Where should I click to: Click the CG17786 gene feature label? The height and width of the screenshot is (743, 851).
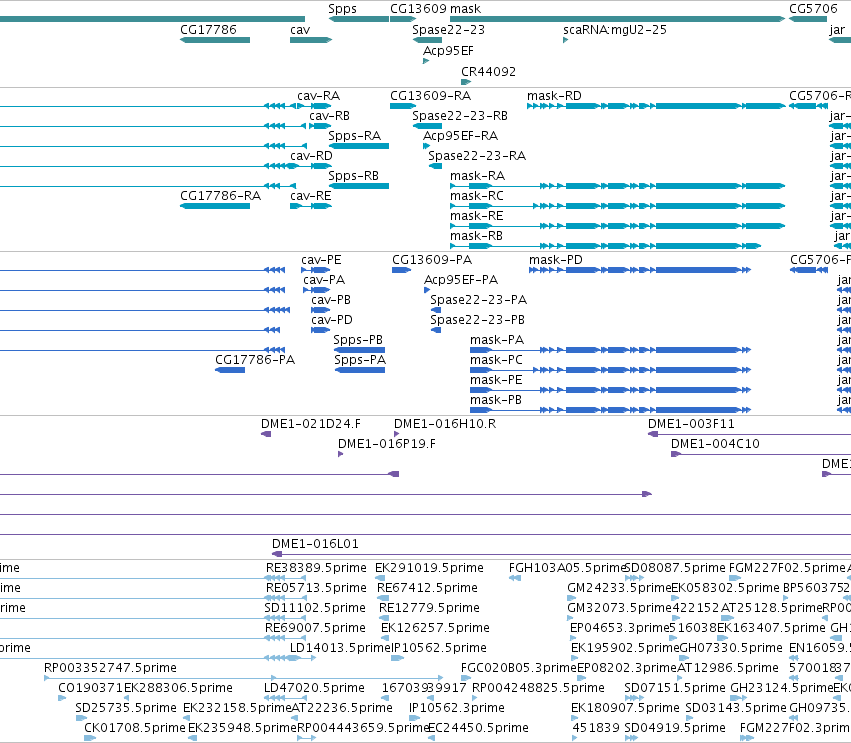pyautogui.click(x=208, y=30)
